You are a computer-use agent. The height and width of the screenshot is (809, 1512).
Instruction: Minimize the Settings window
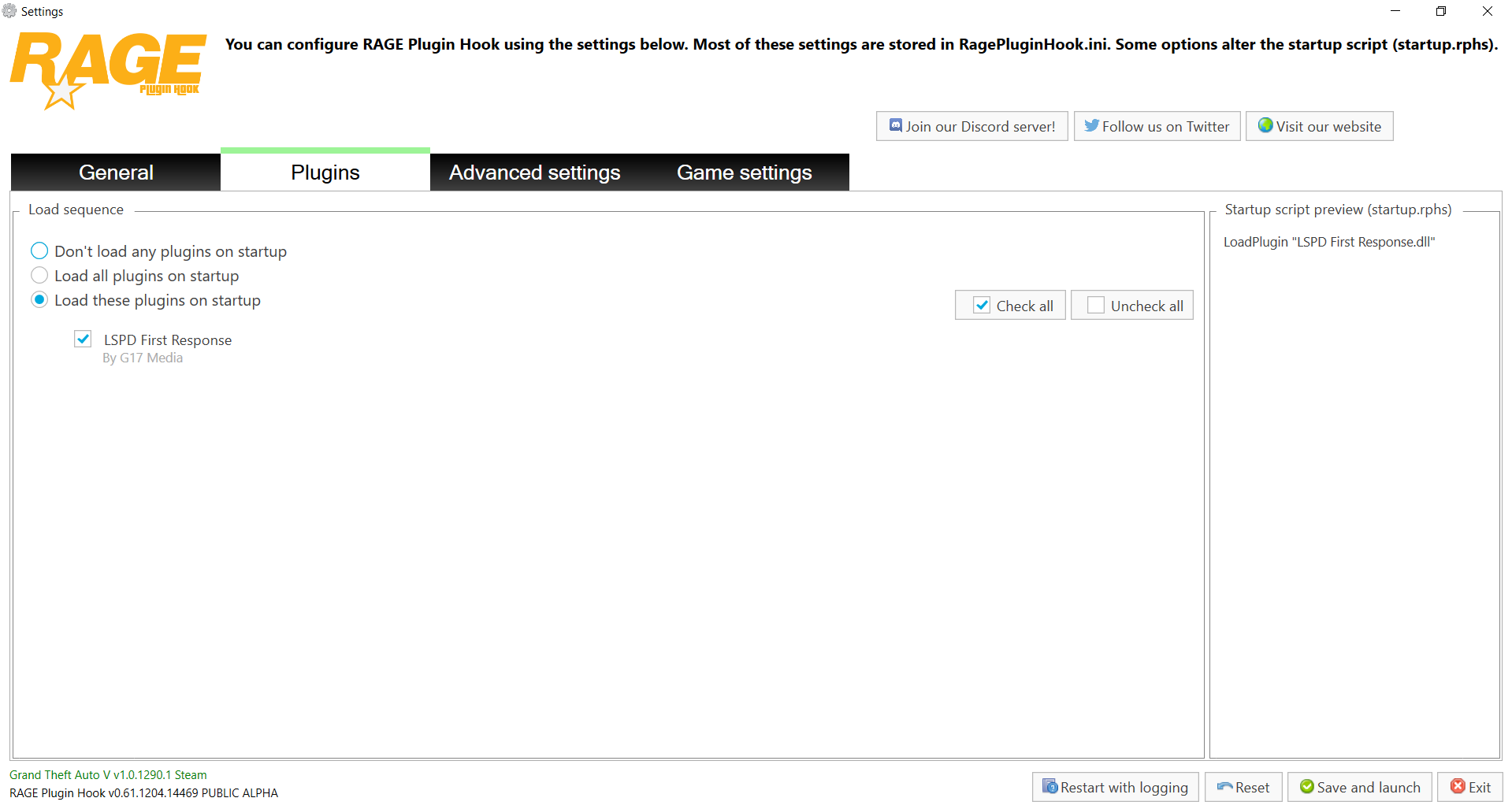(x=1395, y=11)
